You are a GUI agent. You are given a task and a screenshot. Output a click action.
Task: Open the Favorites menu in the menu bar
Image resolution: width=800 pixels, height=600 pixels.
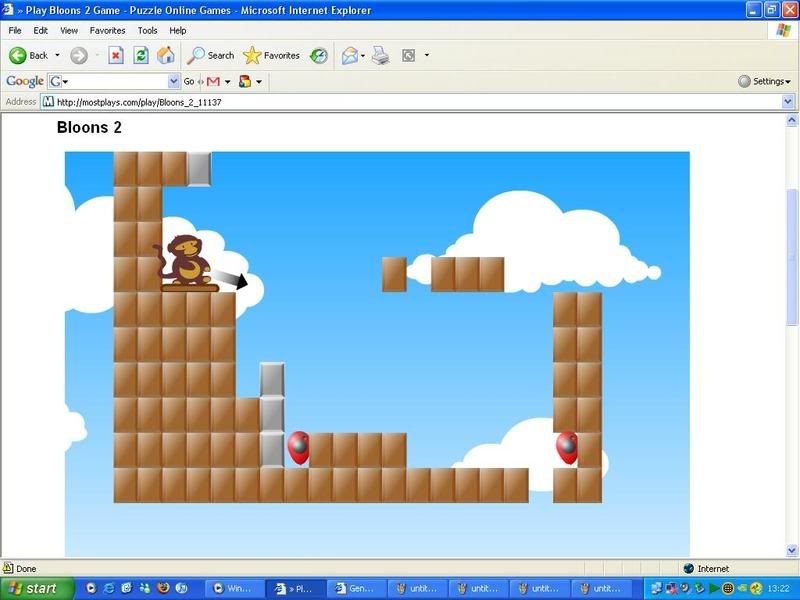(107, 31)
